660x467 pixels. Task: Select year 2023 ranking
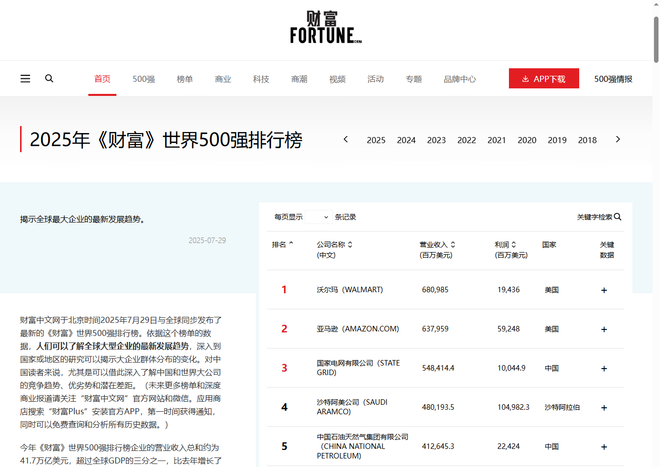pyautogui.click(x=436, y=140)
